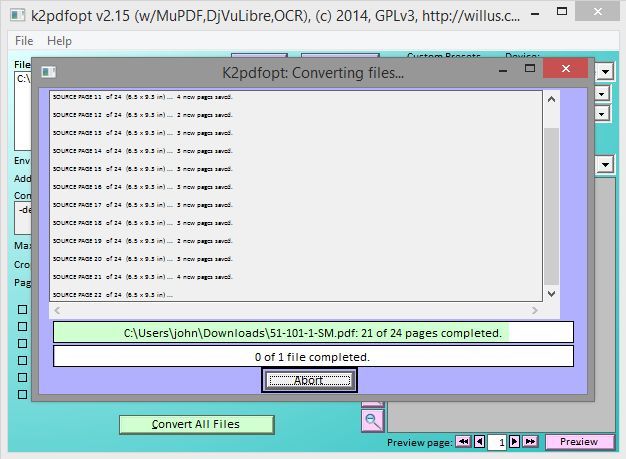
Task: Open the third dropdown arrow in main window
Action: point(602,114)
